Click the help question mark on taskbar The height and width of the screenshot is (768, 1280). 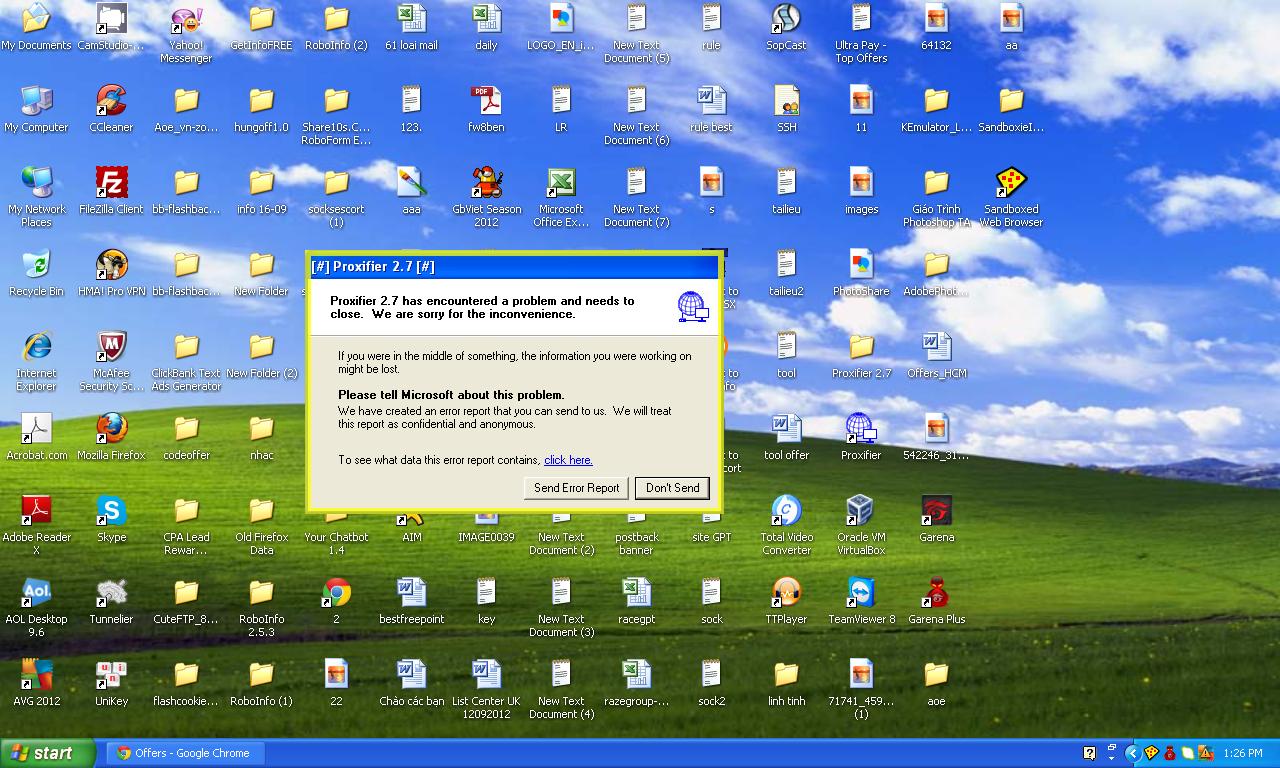pos(1089,753)
